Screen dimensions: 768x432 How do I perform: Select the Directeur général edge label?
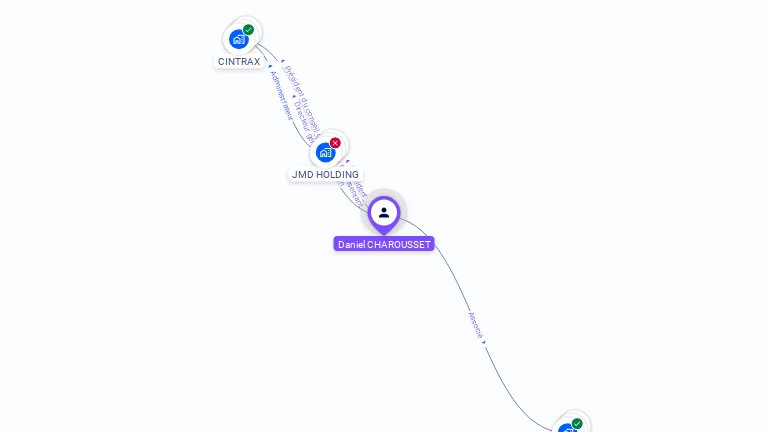[x=304, y=121]
